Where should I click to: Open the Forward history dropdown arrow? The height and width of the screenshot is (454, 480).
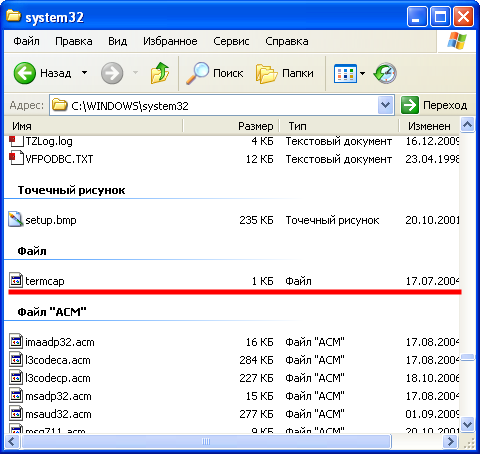click(136, 73)
